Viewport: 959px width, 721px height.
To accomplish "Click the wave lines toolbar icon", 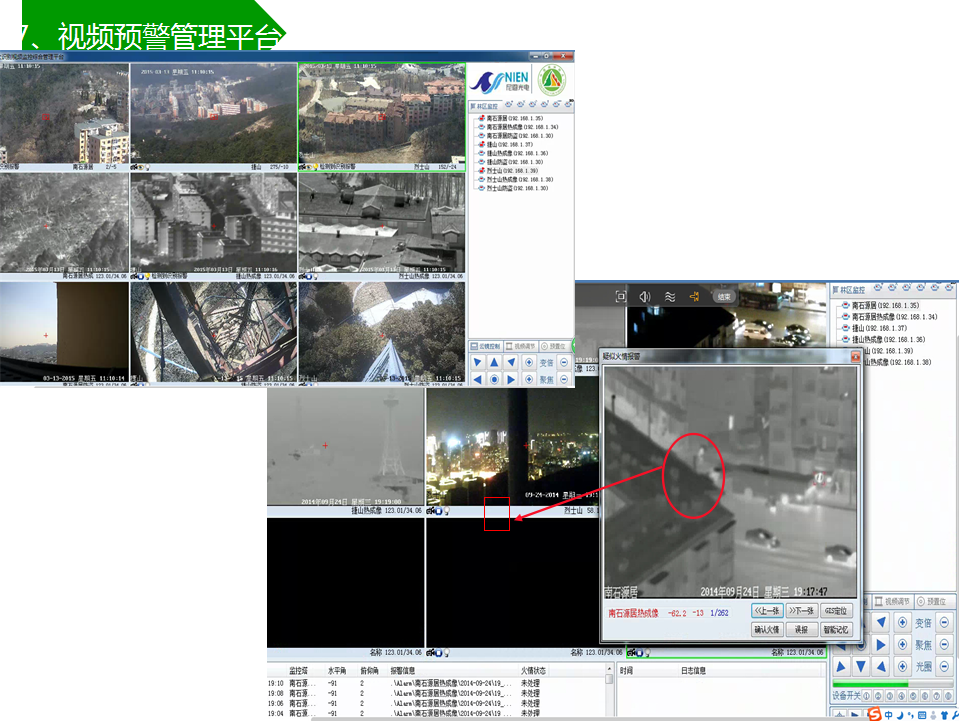I will coord(669,297).
